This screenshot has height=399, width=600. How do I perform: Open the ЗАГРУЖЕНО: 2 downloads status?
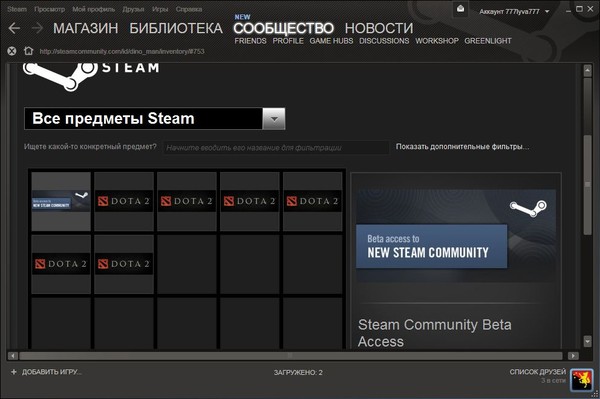pyautogui.click(x=298, y=372)
